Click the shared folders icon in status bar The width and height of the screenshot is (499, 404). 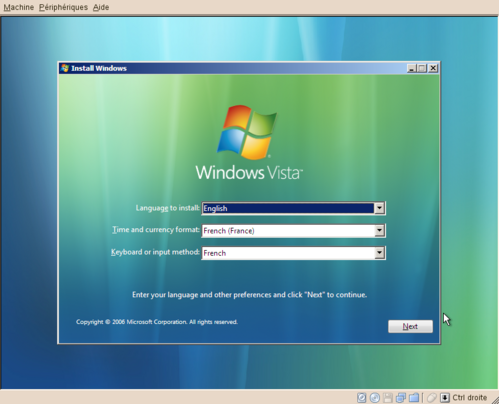(x=414, y=397)
